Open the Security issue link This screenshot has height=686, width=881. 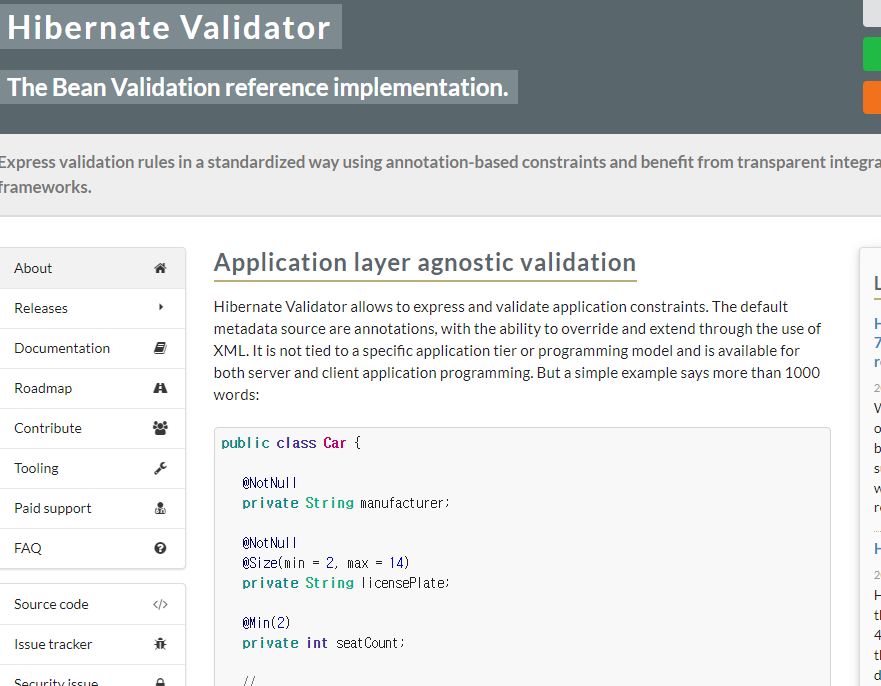(93, 677)
